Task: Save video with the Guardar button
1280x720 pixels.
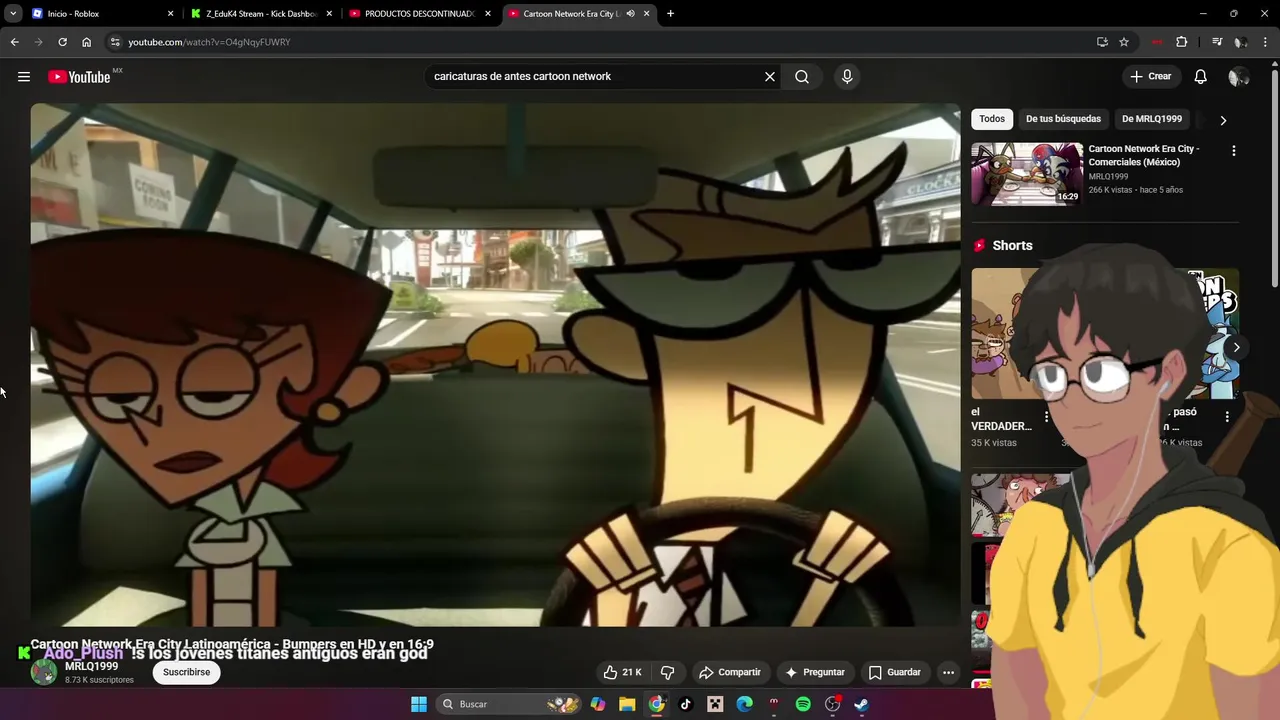Action: click(894, 672)
